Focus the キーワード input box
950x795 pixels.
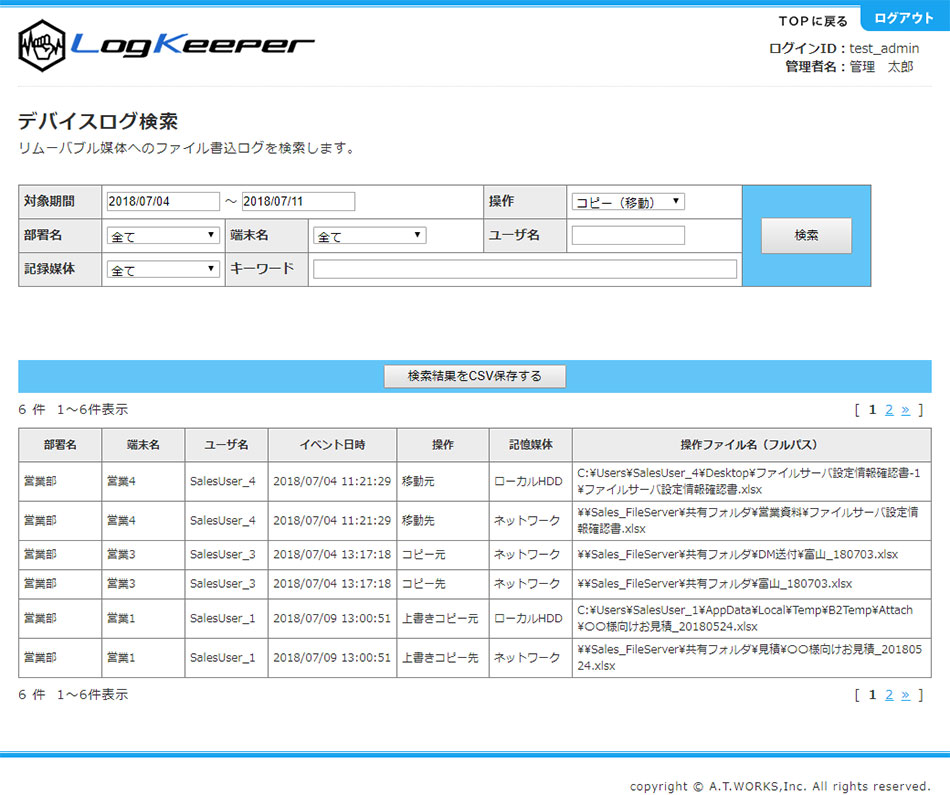(x=524, y=269)
